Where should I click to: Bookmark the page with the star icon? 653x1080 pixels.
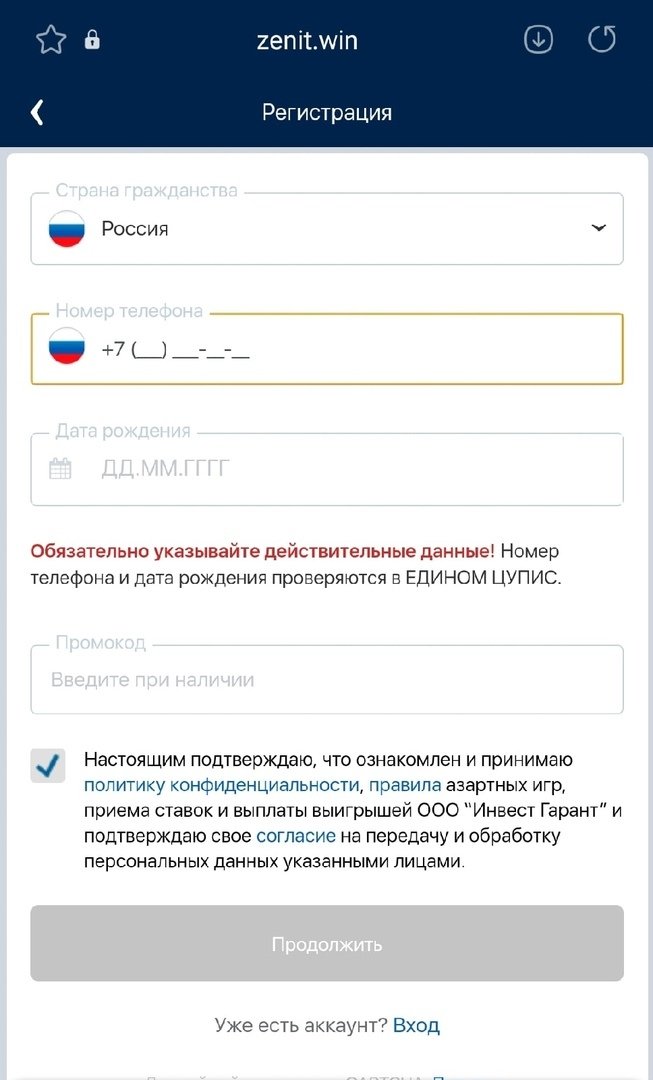pyautogui.click(x=51, y=40)
